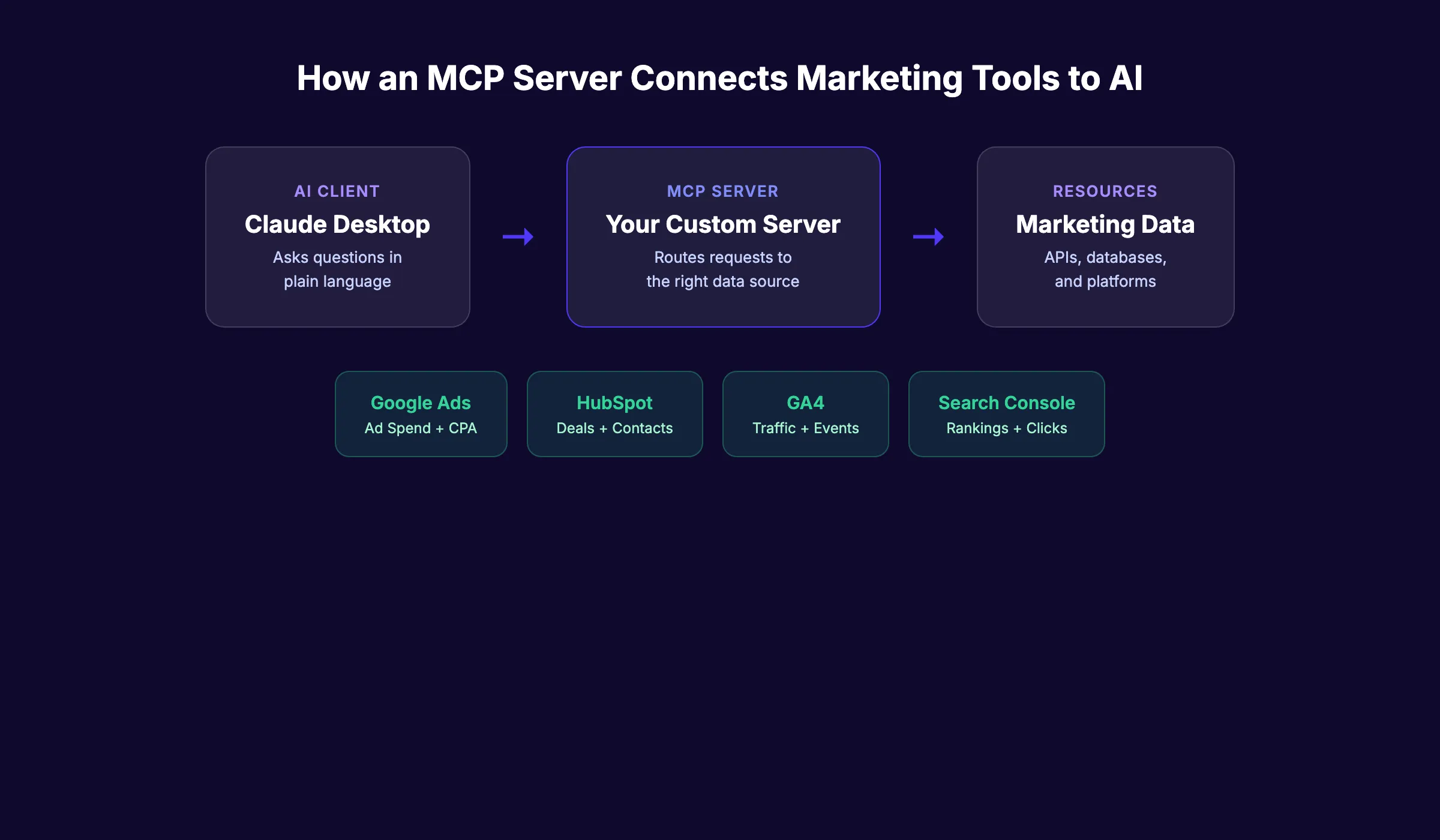
Task: Select the "Claude Desktop" heading
Action: coord(337,224)
